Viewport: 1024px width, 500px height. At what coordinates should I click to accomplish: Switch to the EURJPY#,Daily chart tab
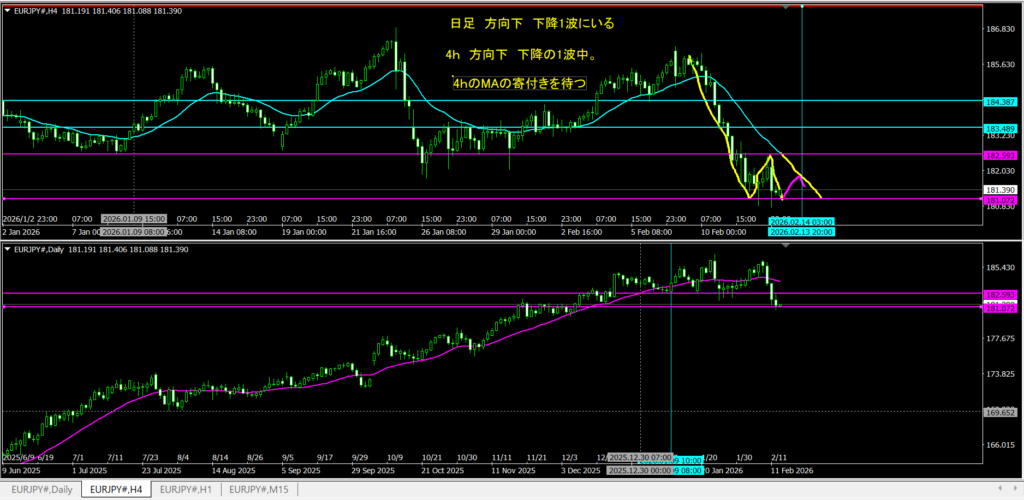click(x=40, y=489)
